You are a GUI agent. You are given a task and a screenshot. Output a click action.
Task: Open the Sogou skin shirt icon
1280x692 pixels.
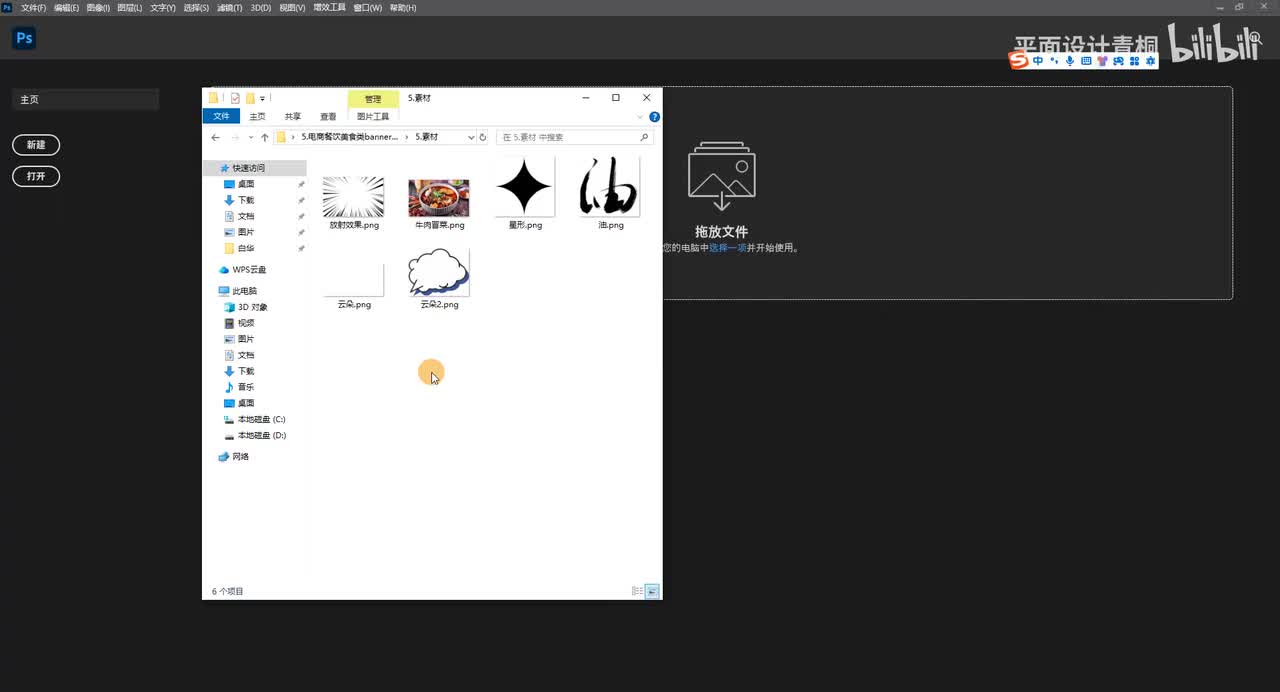pyautogui.click(x=1102, y=61)
